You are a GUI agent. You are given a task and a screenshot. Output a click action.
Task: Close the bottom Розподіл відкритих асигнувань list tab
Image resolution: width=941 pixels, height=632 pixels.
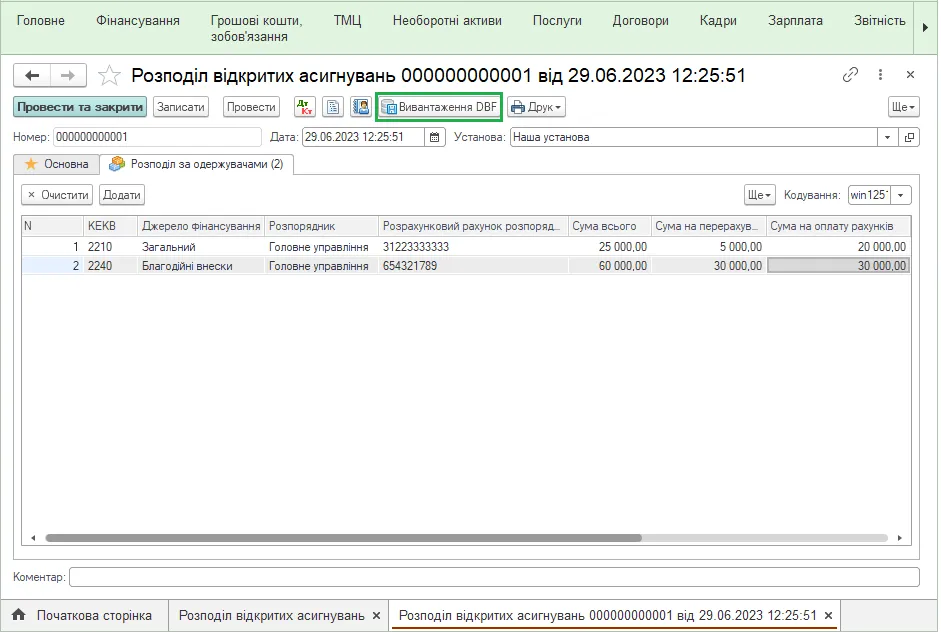376,616
